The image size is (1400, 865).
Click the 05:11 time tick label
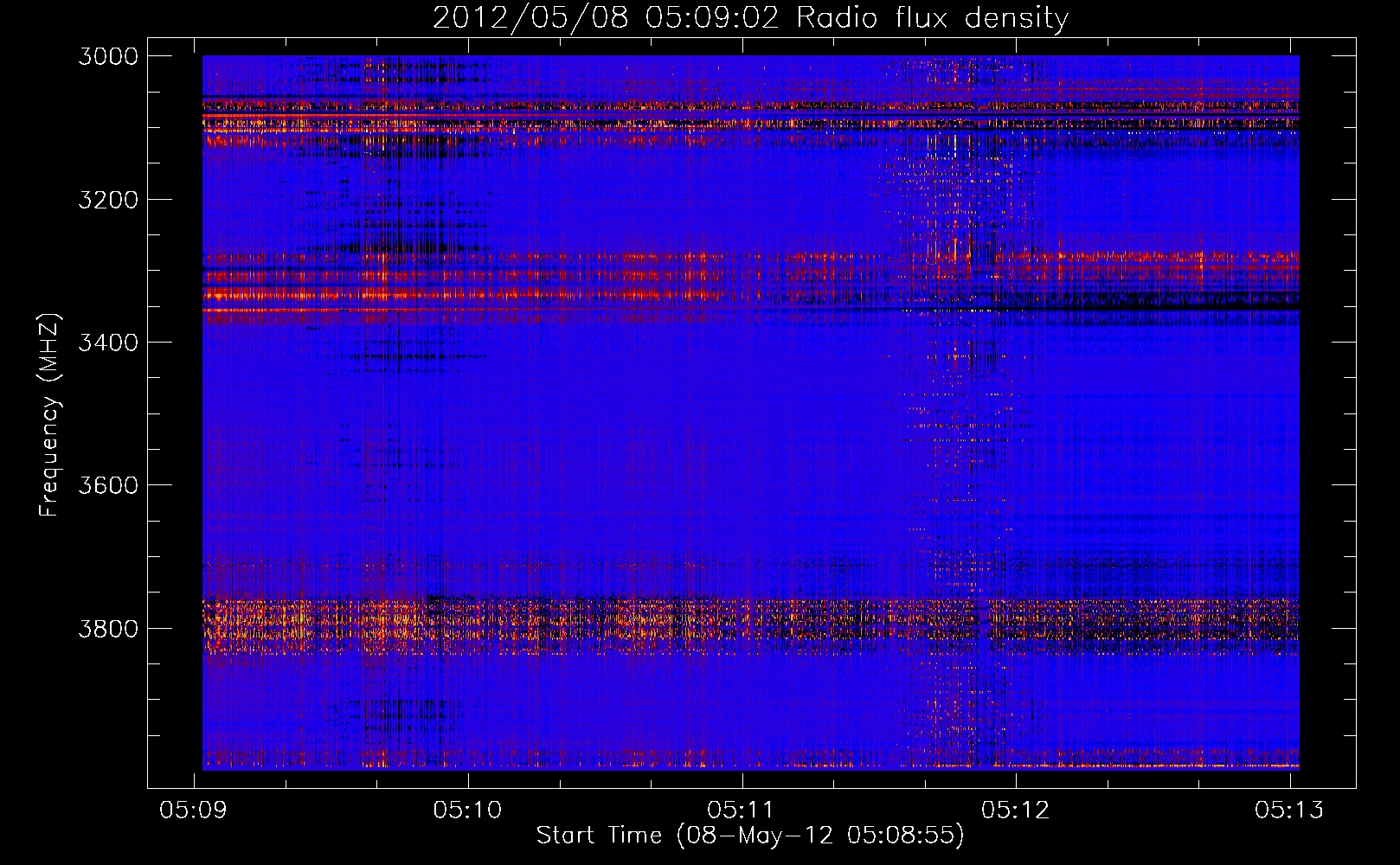pyautogui.click(x=742, y=810)
